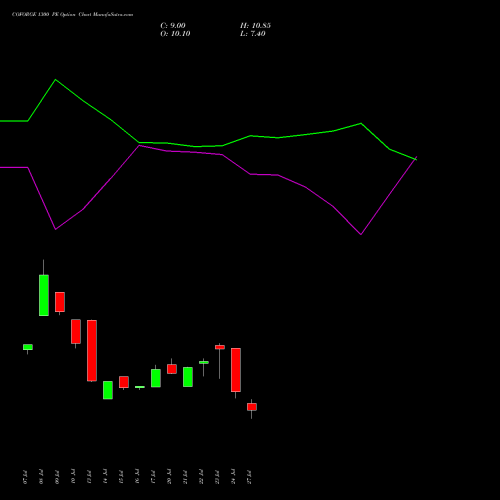This screenshot has height=500, width=500.
Task: Click the small green candle for 07 Jul
Action: click(28, 347)
